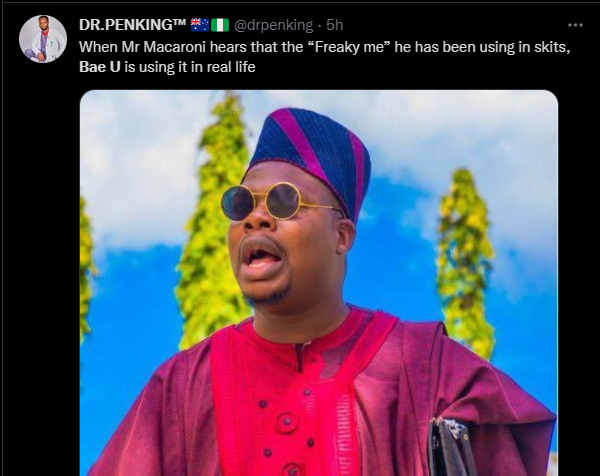Click the green tree on photo's right
Viewport: 600px width, 476px height.
[465, 264]
